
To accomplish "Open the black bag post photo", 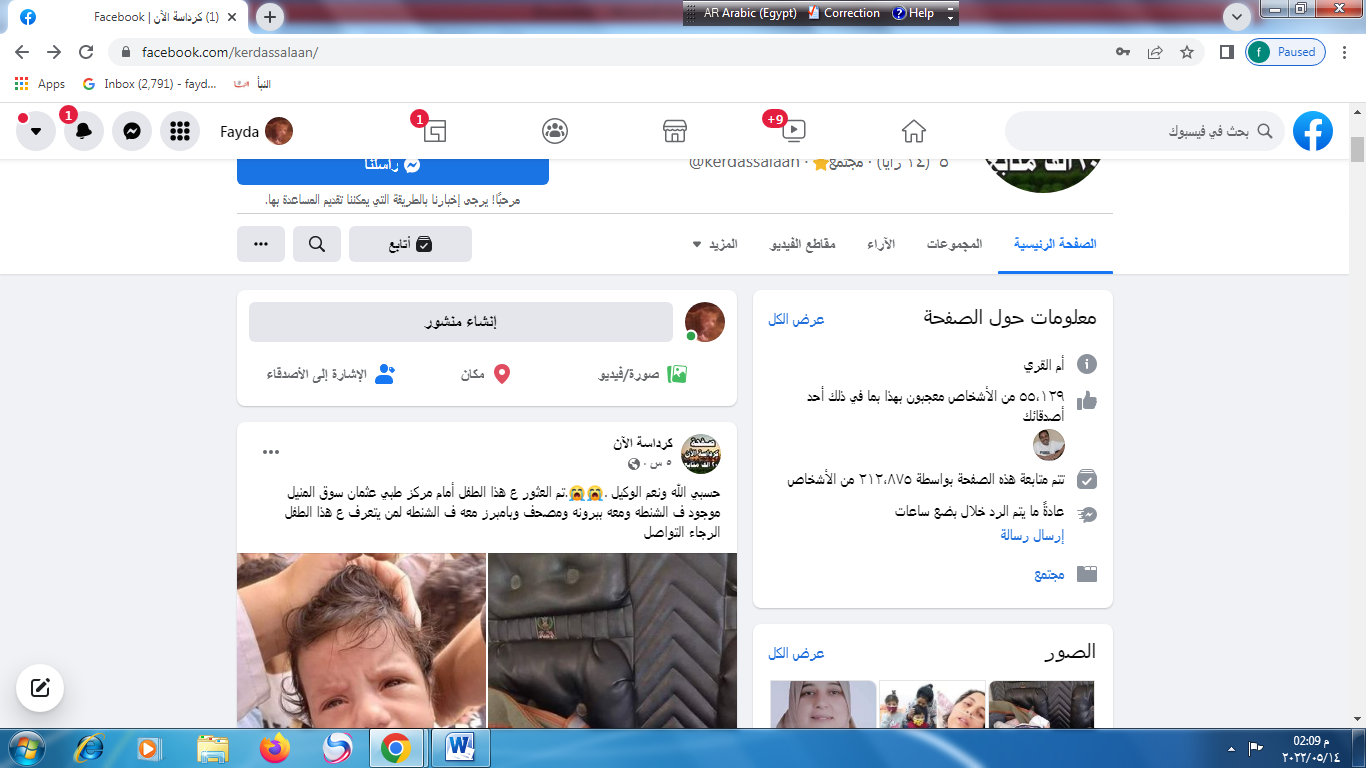I will 612,640.
